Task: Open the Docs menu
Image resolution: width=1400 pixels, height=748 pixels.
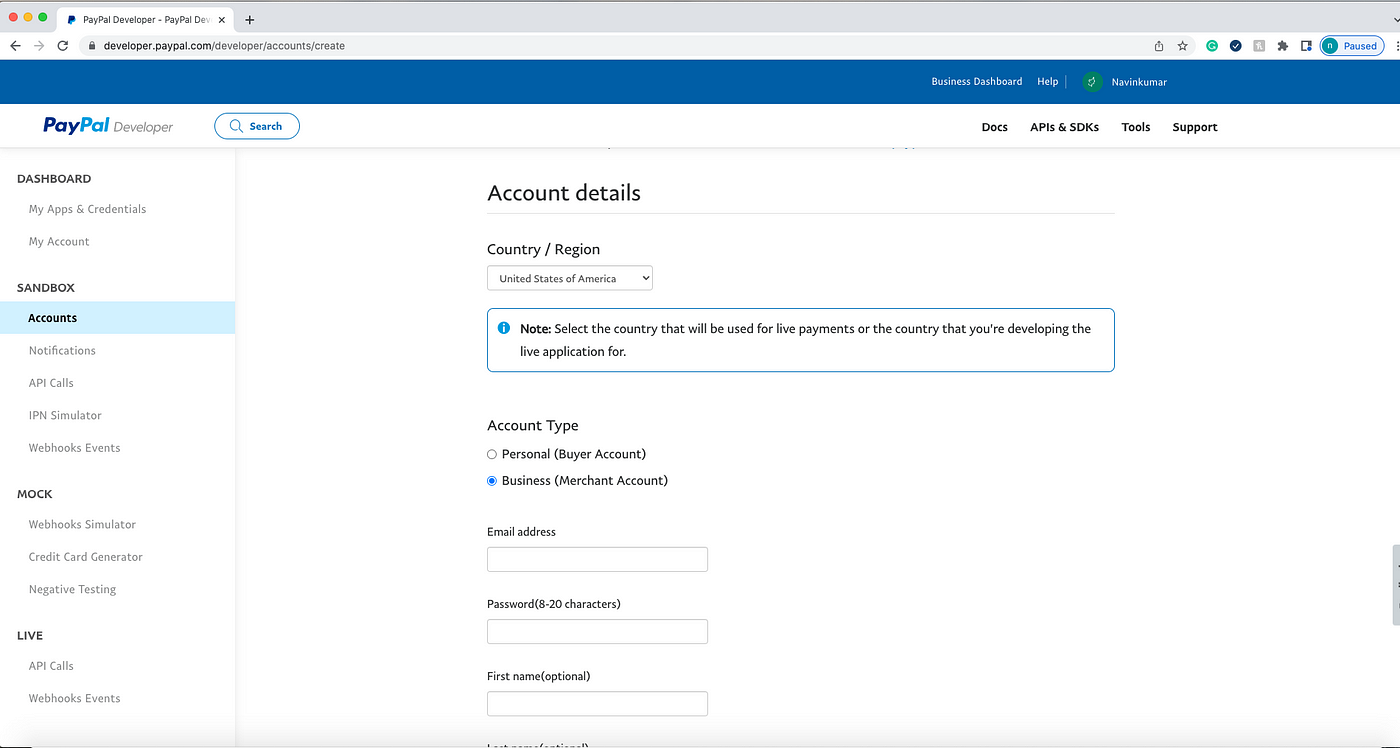Action: pos(995,127)
